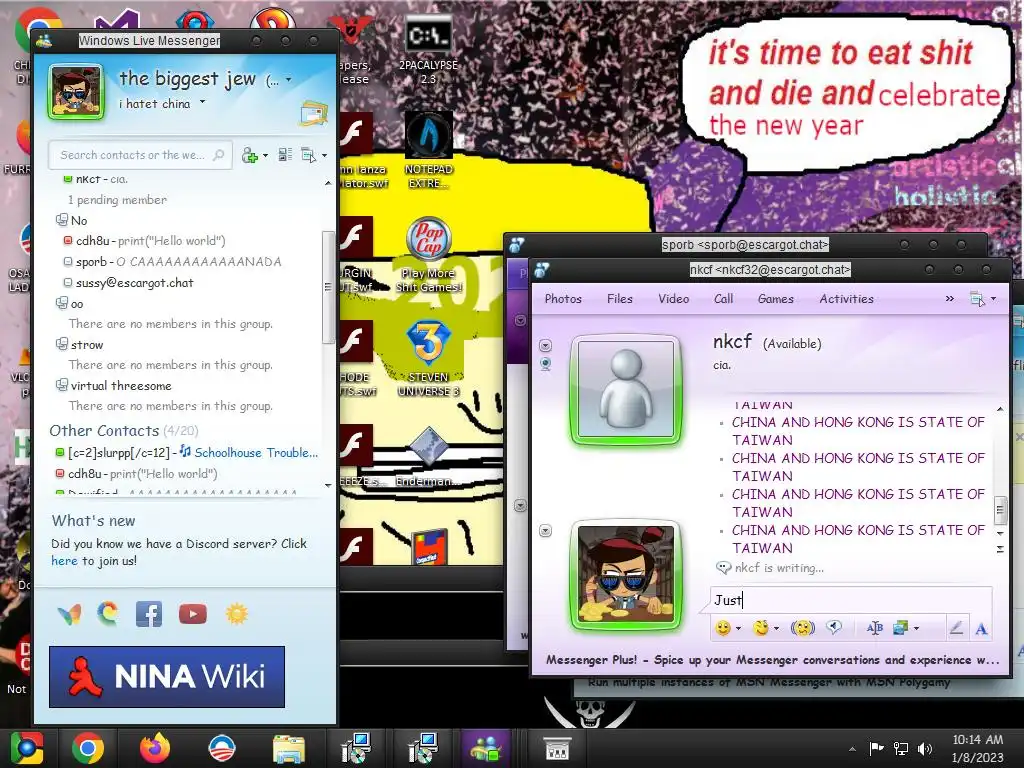
Task: Open the dropdown arrow beside the add contact icon
Action: [x=265, y=155]
